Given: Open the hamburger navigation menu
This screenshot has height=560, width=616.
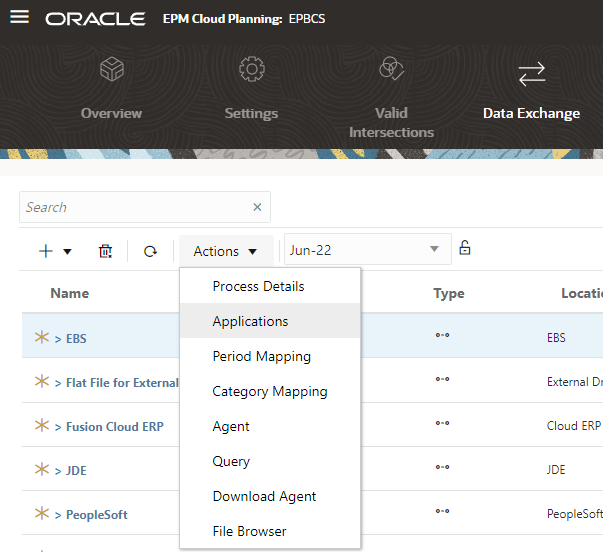Looking at the screenshot, I should click(x=19, y=17).
